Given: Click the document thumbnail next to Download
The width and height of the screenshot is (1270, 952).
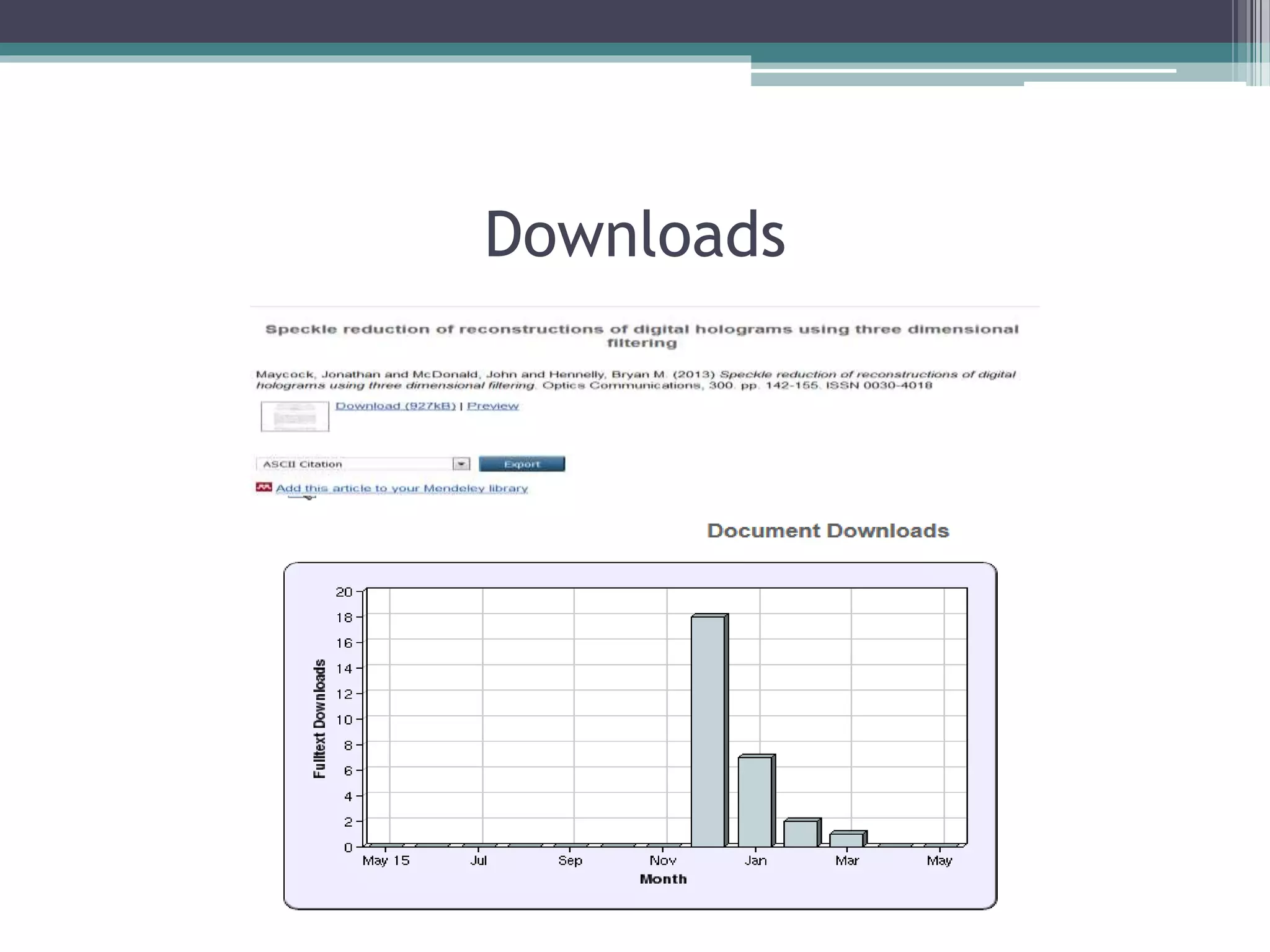Looking at the screenshot, I should coord(295,416).
